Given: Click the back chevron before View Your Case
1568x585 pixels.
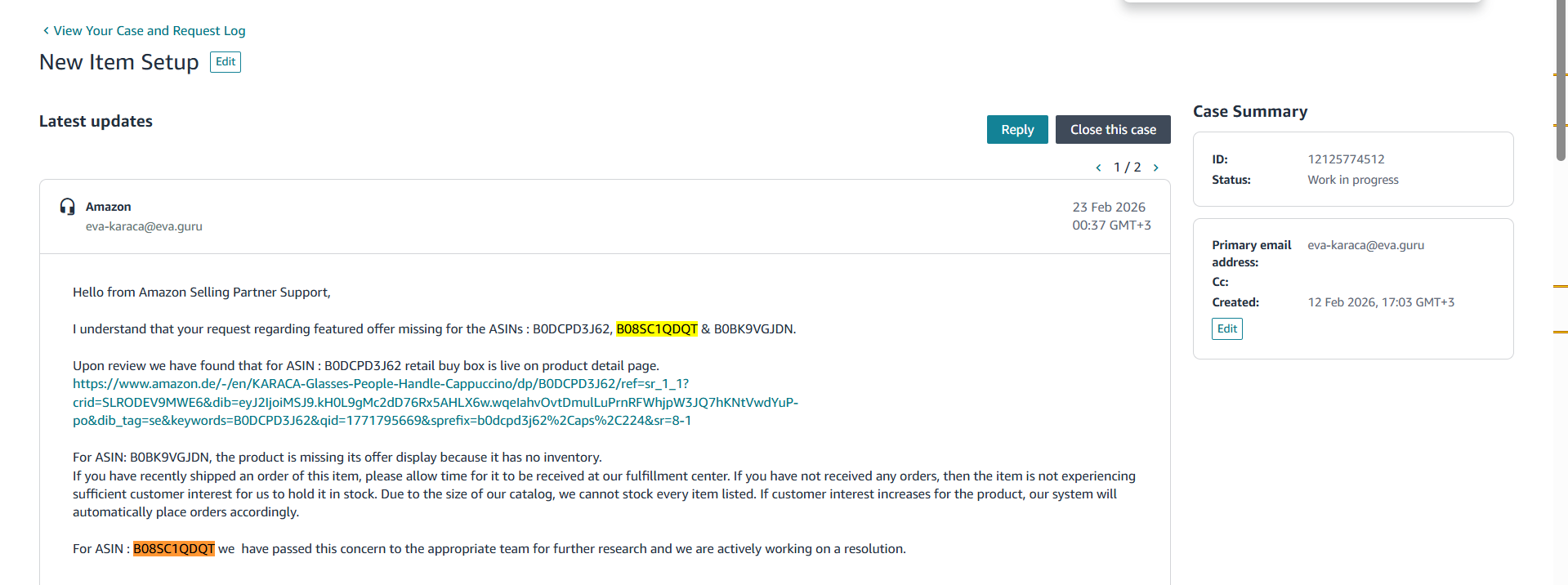Looking at the screenshot, I should (46, 31).
